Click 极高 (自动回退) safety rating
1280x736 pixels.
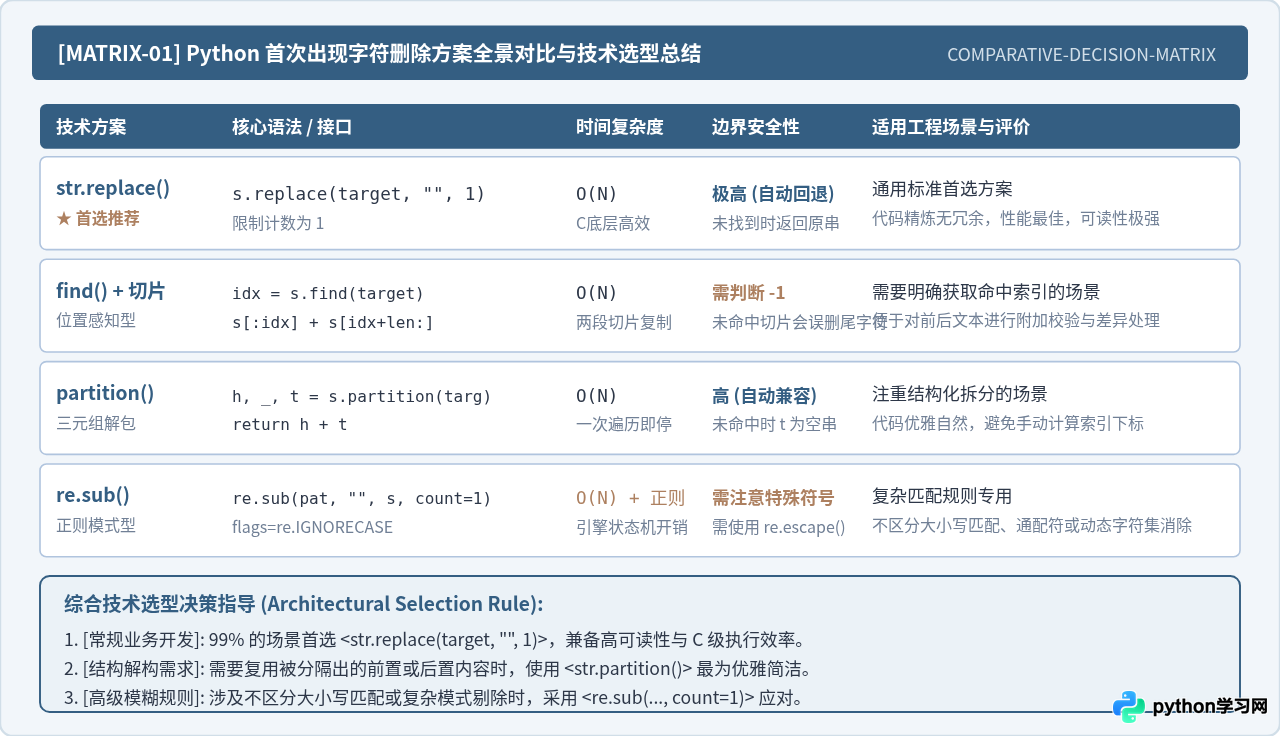(773, 193)
